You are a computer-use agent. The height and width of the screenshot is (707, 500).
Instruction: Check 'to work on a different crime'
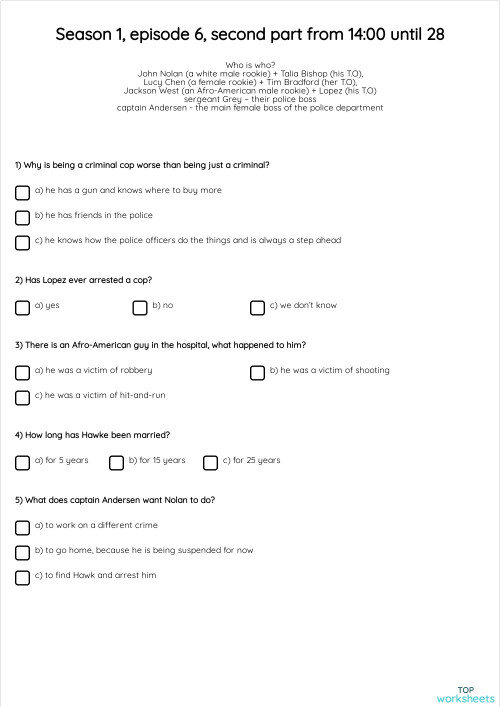coord(22,528)
